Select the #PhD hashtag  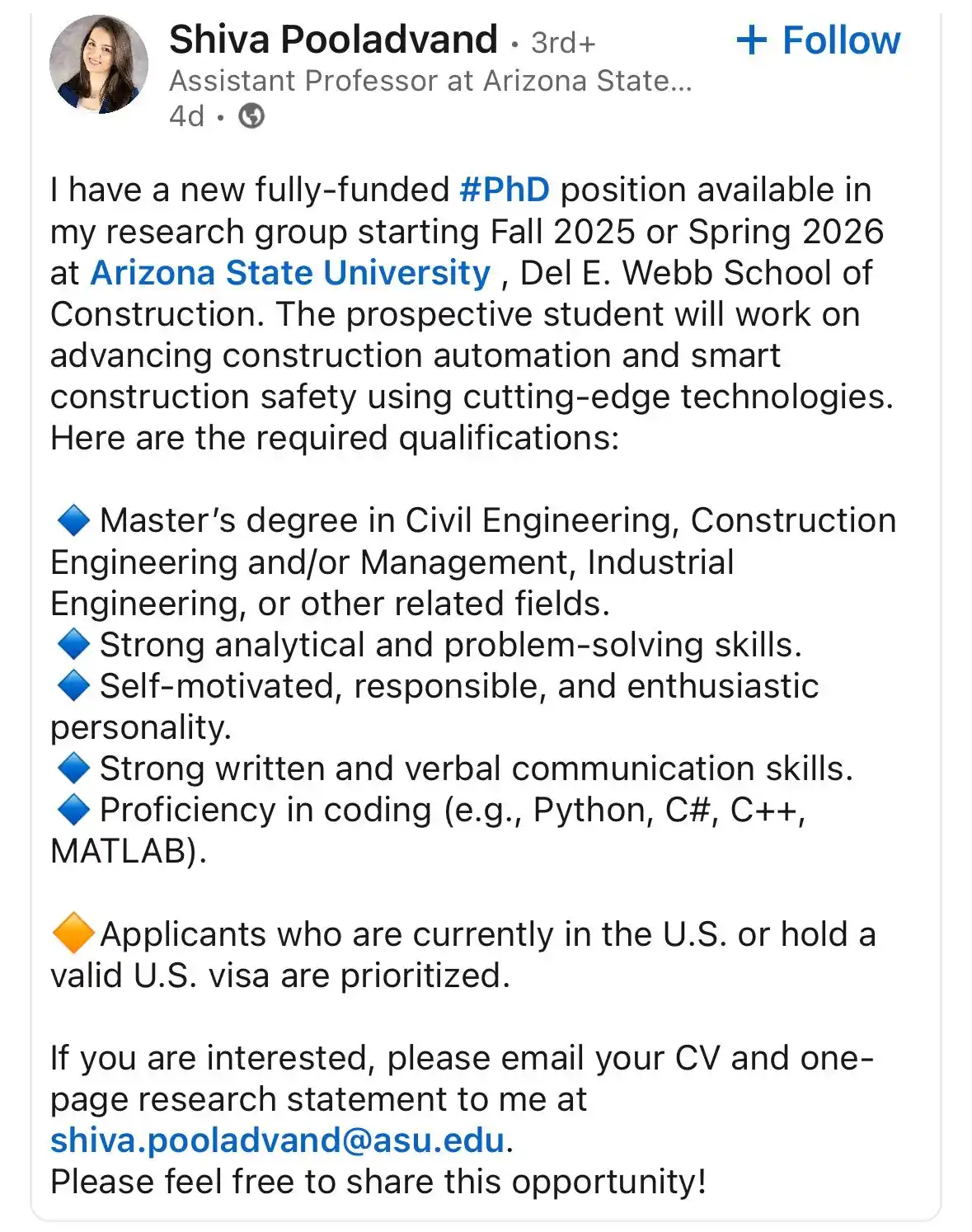pos(505,190)
